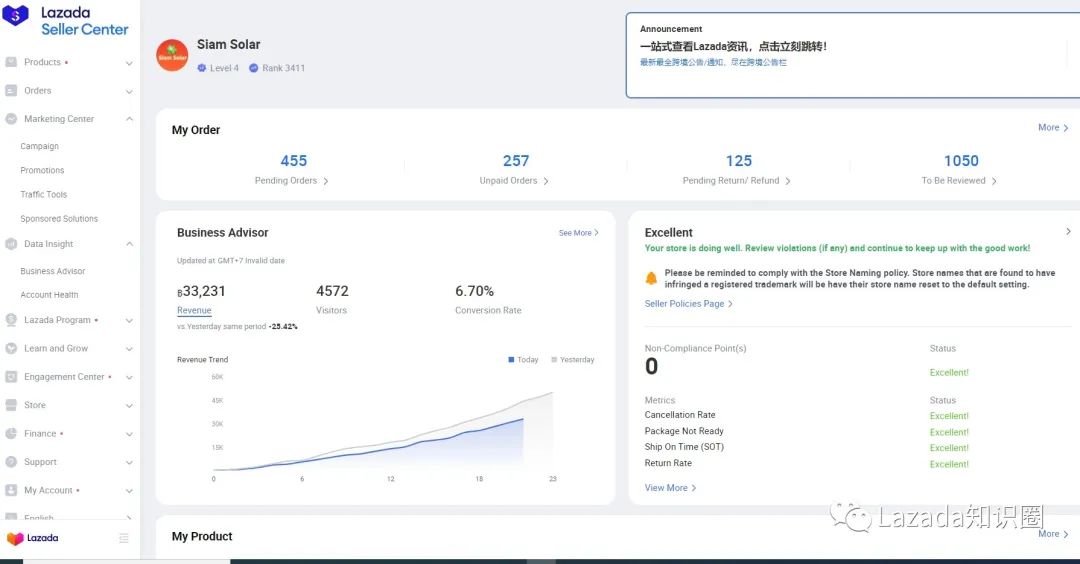The height and width of the screenshot is (564, 1080).
Task: Click the Lazada heart logo at sidebar bottom
Action: pos(15,539)
